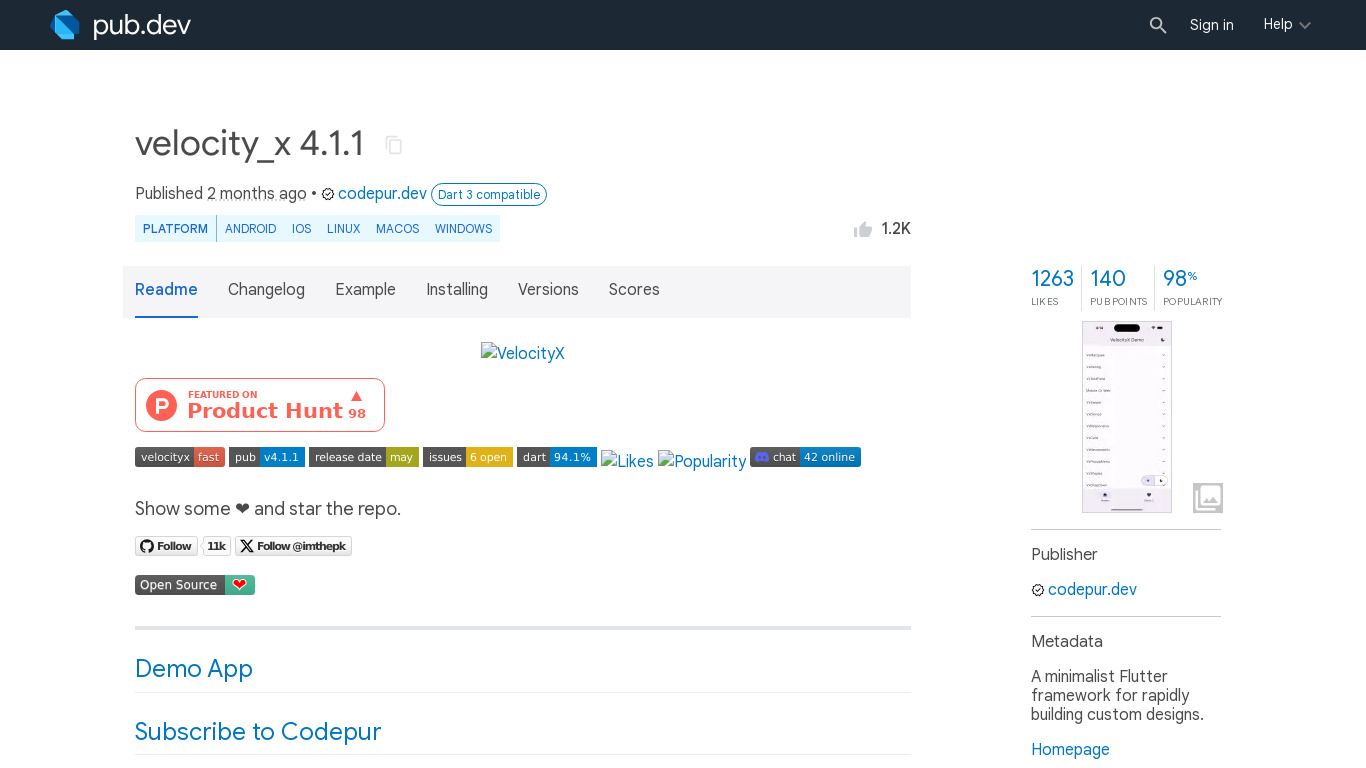Click the GitHub Follow button

click(x=166, y=546)
